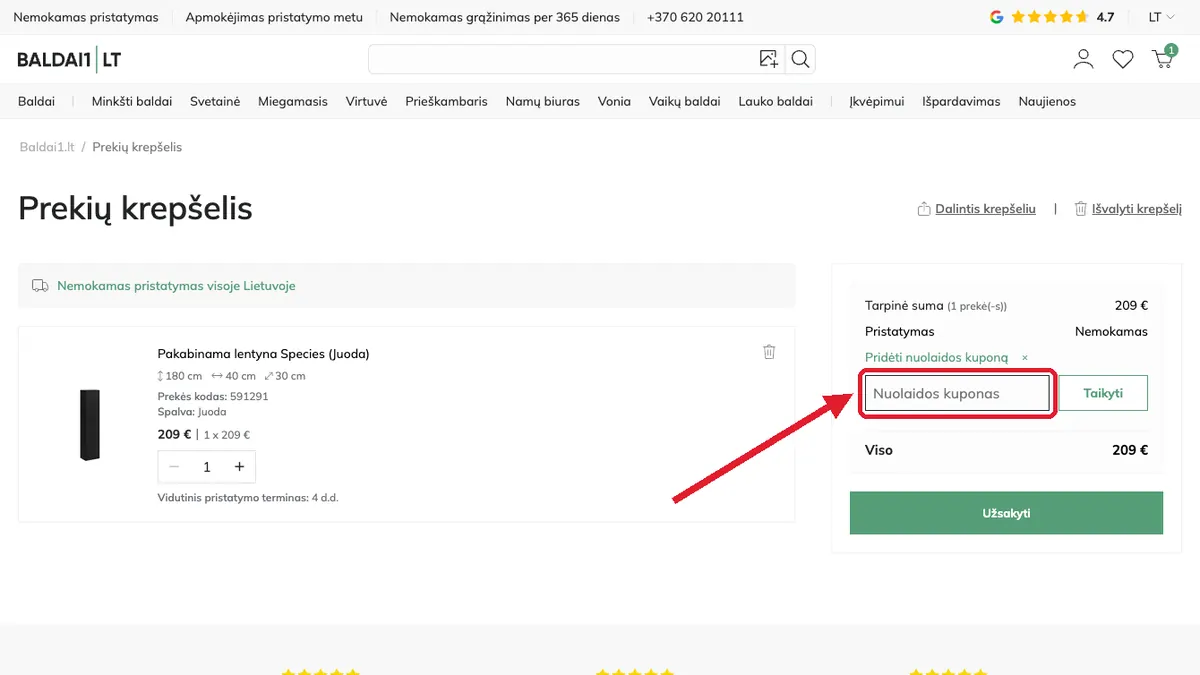This screenshot has width=1200, height=675.
Task: Open the Virtuvė category
Action: (x=366, y=101)
